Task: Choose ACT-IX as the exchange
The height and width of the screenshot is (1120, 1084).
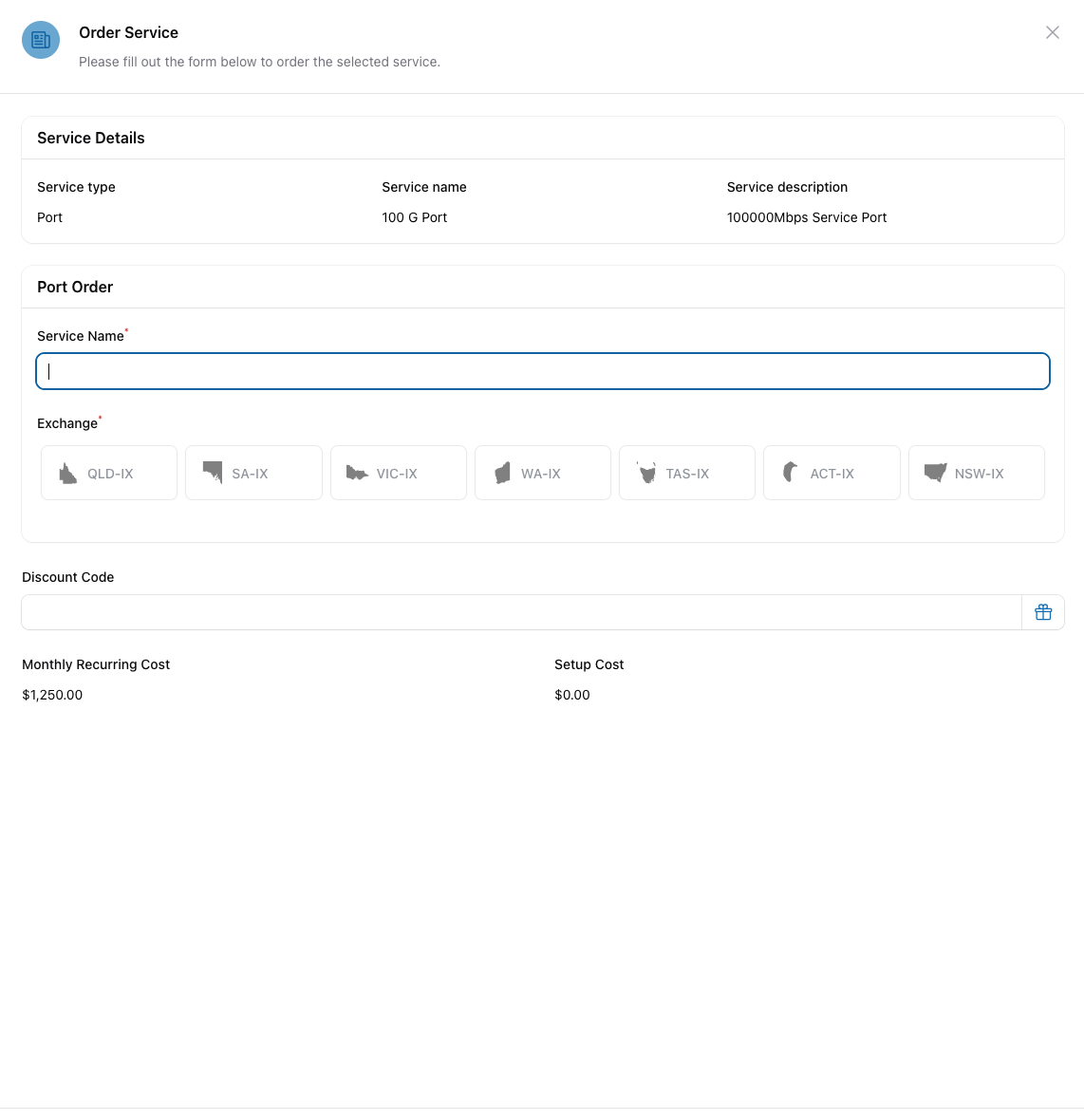Action: click(832, 473)
